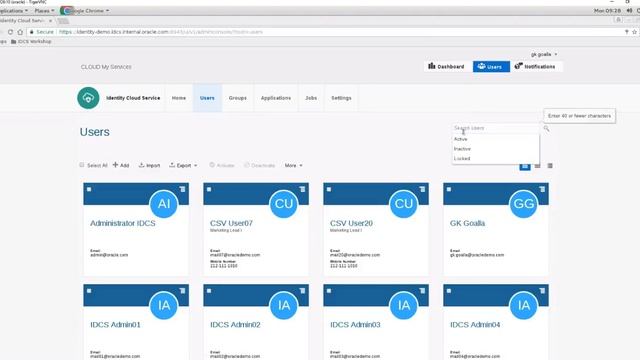Open the action menu on GK Goalla card
640x360 pixels.
coord(542,189)
